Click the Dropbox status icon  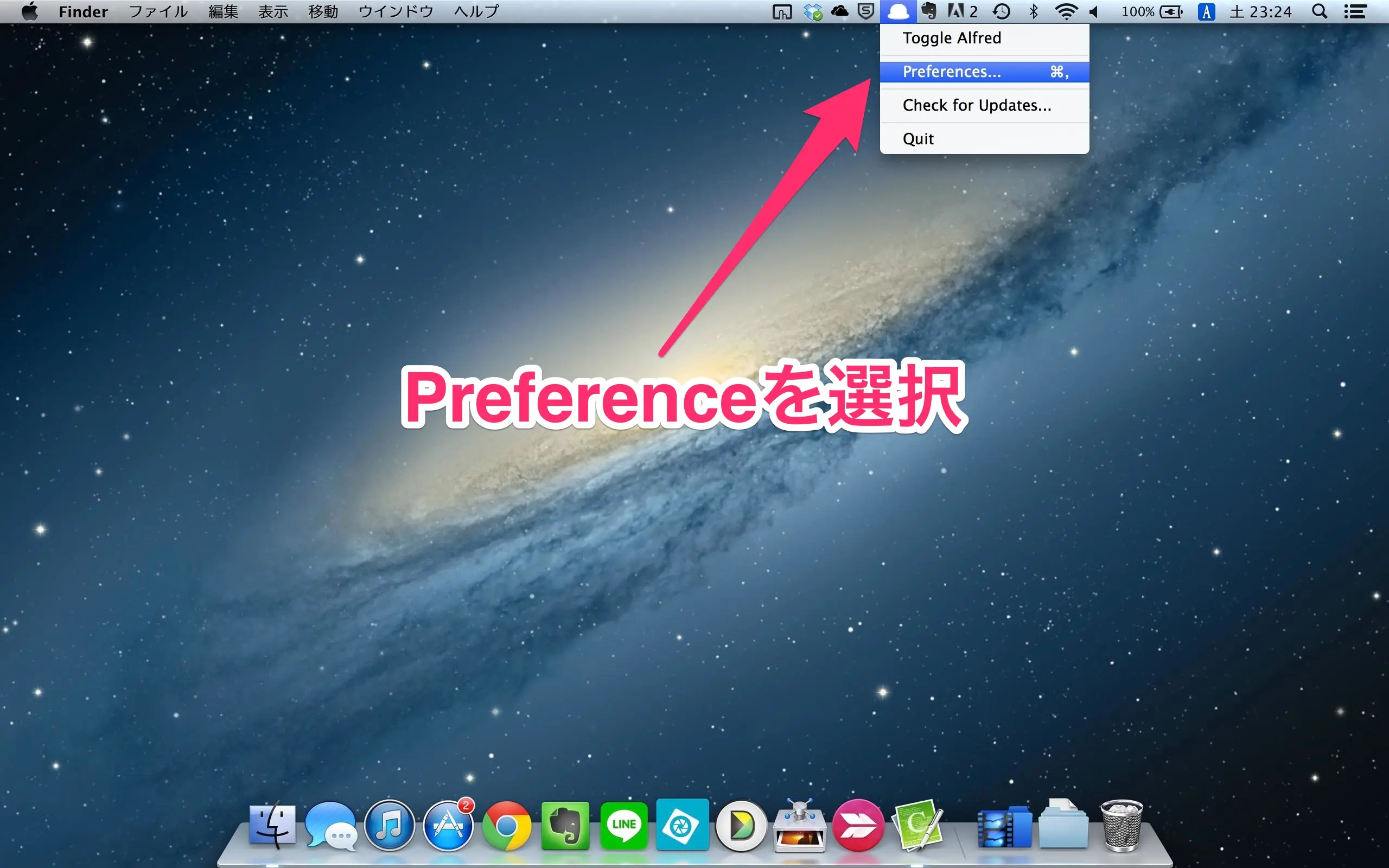point(812,11)
